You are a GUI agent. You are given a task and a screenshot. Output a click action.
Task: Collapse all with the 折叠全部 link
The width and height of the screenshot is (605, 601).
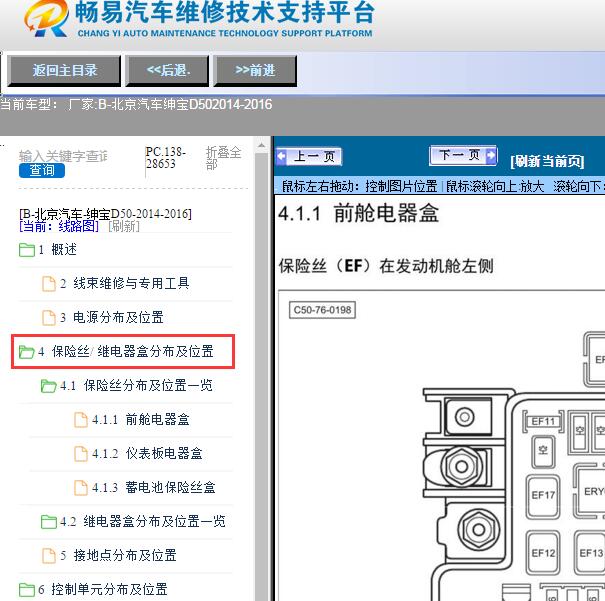click(x=223, y=158)
